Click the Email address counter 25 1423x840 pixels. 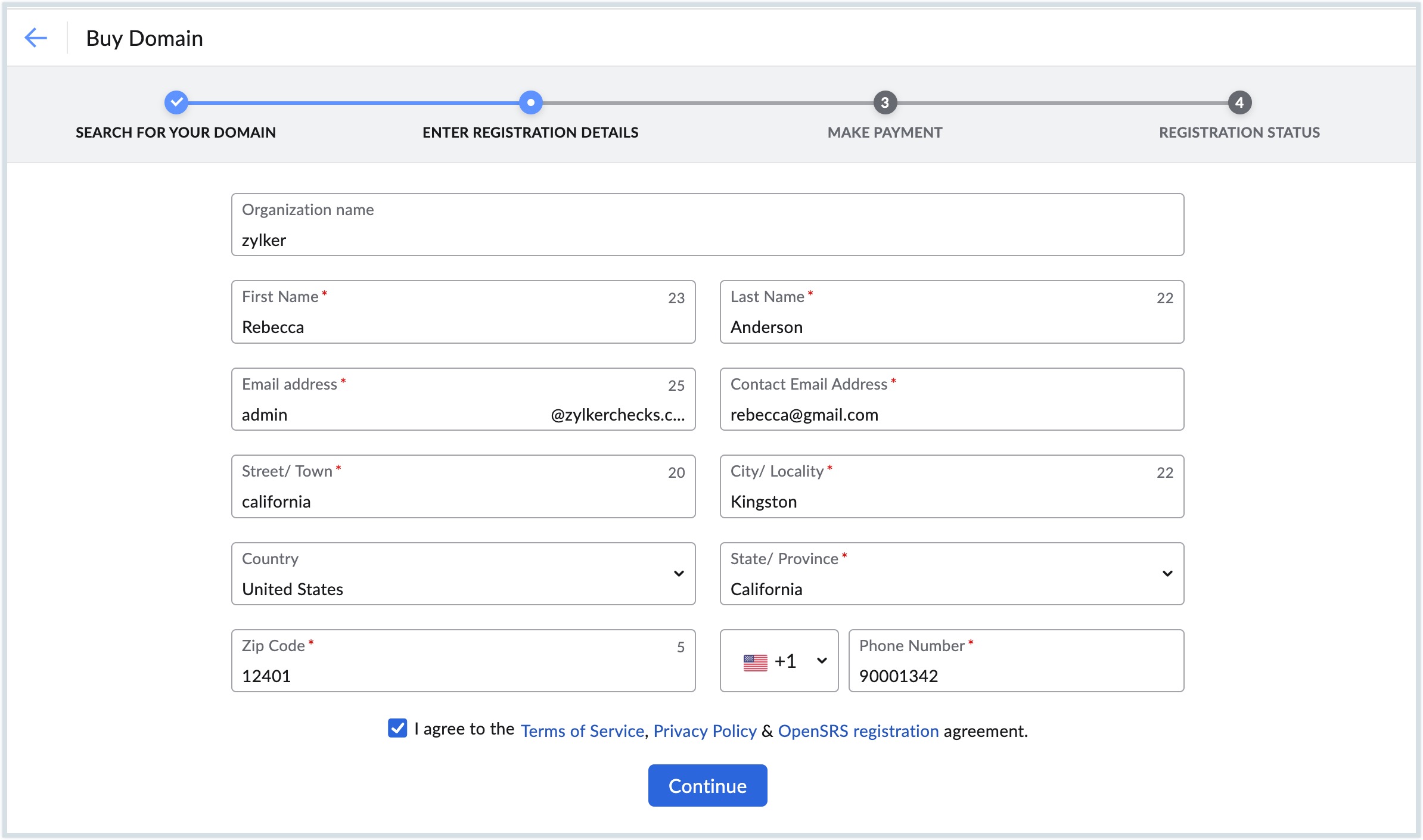pyautogui.click(x=676, y=385)
